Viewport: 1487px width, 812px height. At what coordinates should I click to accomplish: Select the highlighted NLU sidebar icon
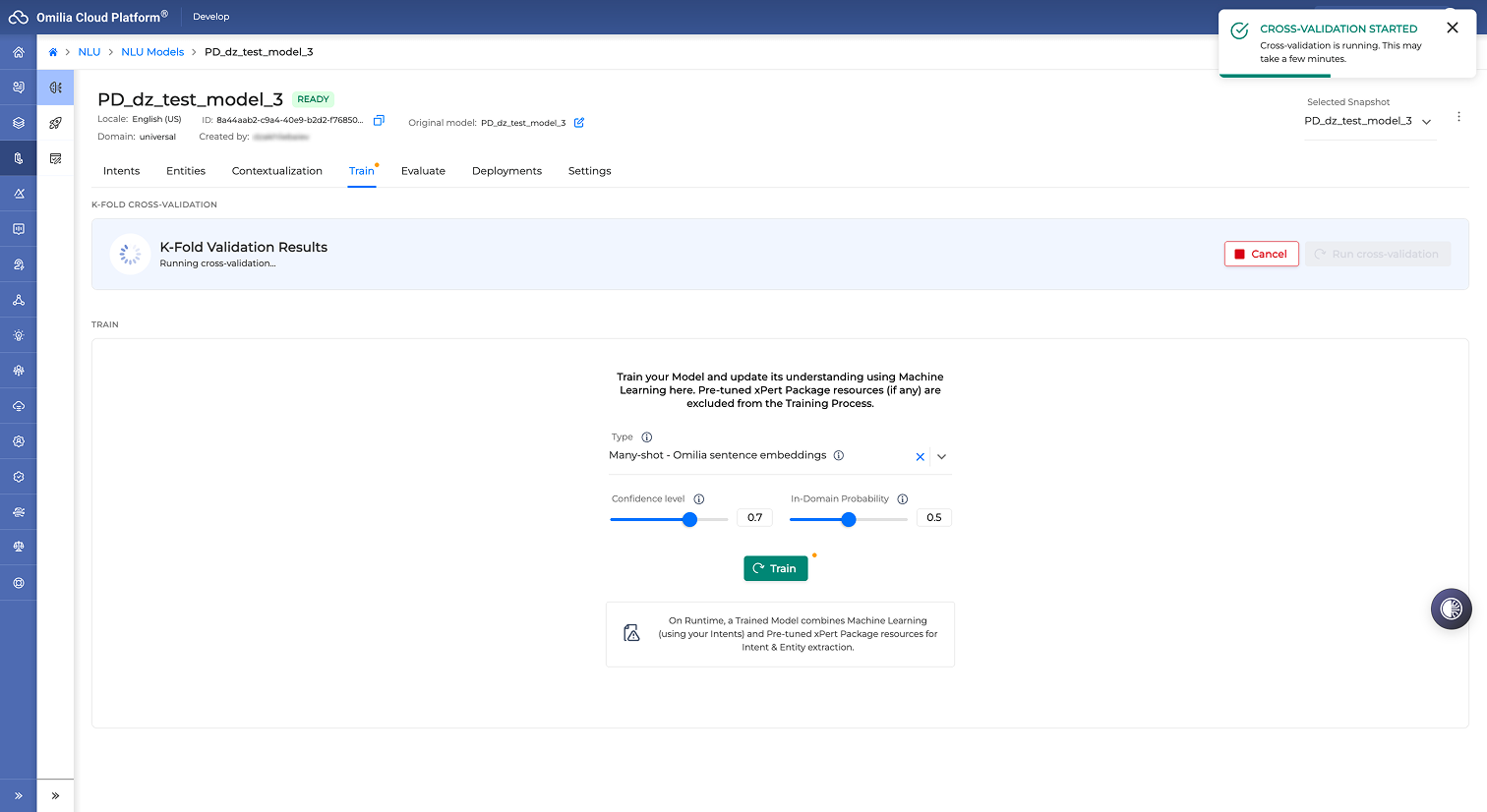coord(18,158)
